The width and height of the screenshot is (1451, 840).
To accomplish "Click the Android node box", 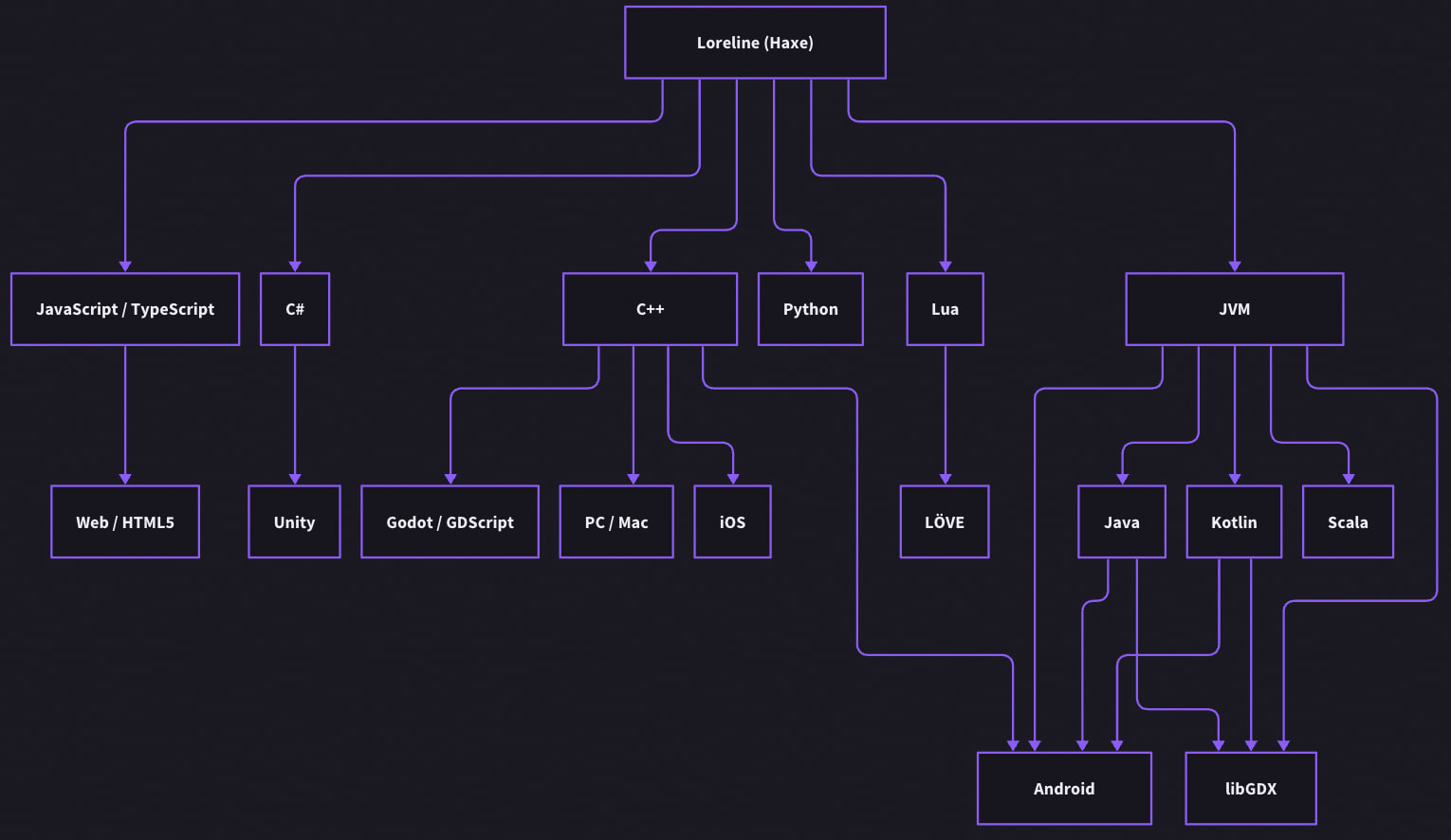I will [x=1064, y=789].
